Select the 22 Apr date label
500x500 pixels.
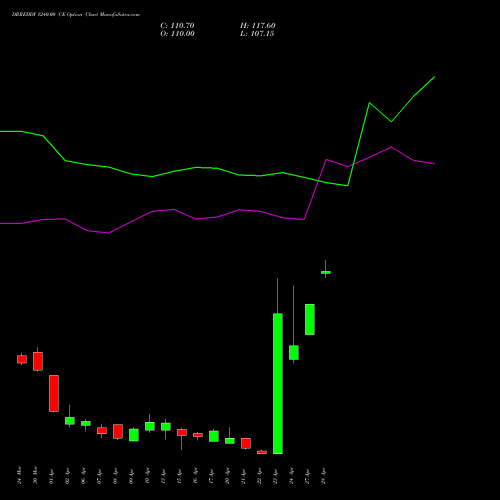click(259, 476)
